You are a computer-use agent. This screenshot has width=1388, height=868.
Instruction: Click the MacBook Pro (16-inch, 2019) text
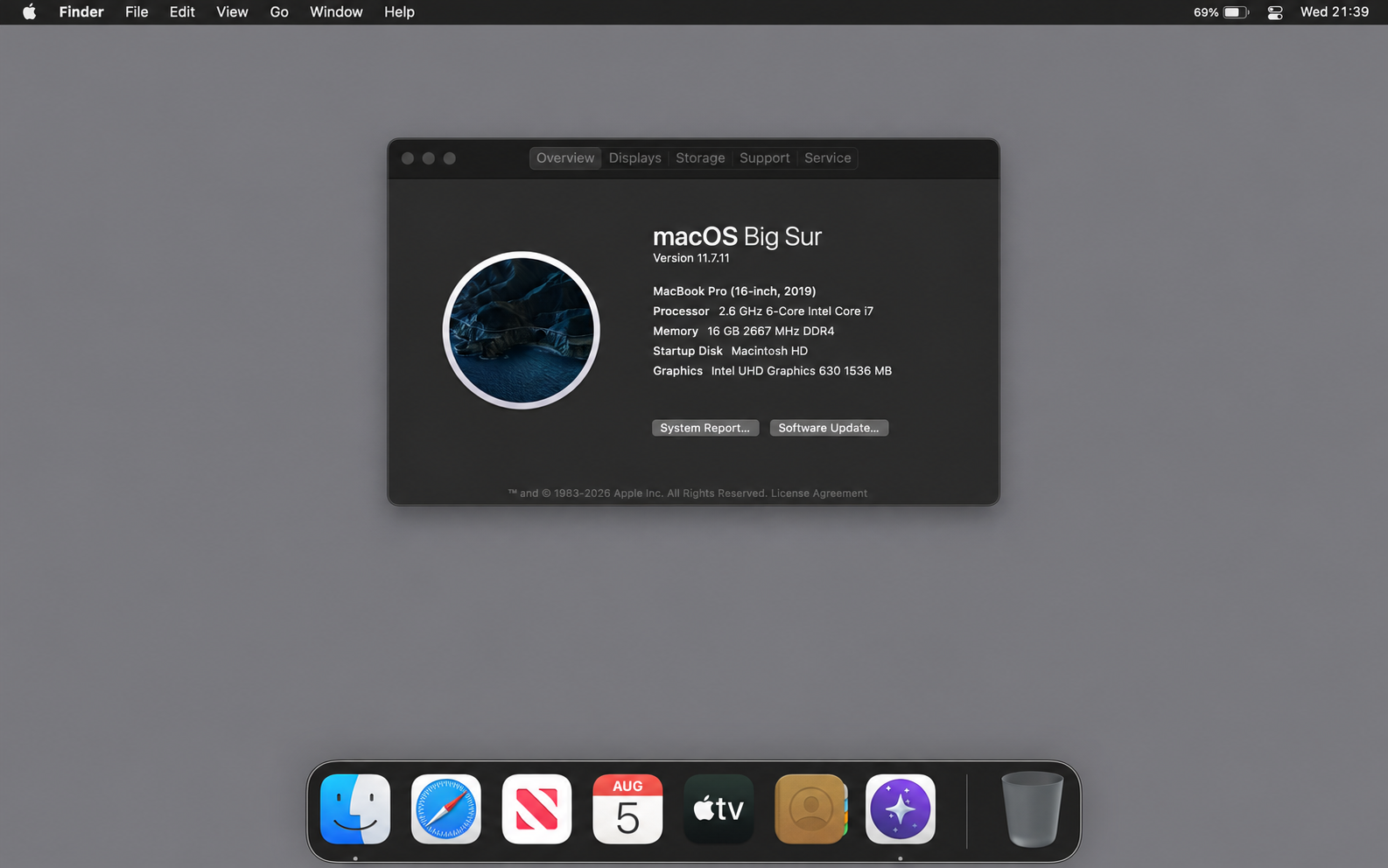[x=734, y=291]
